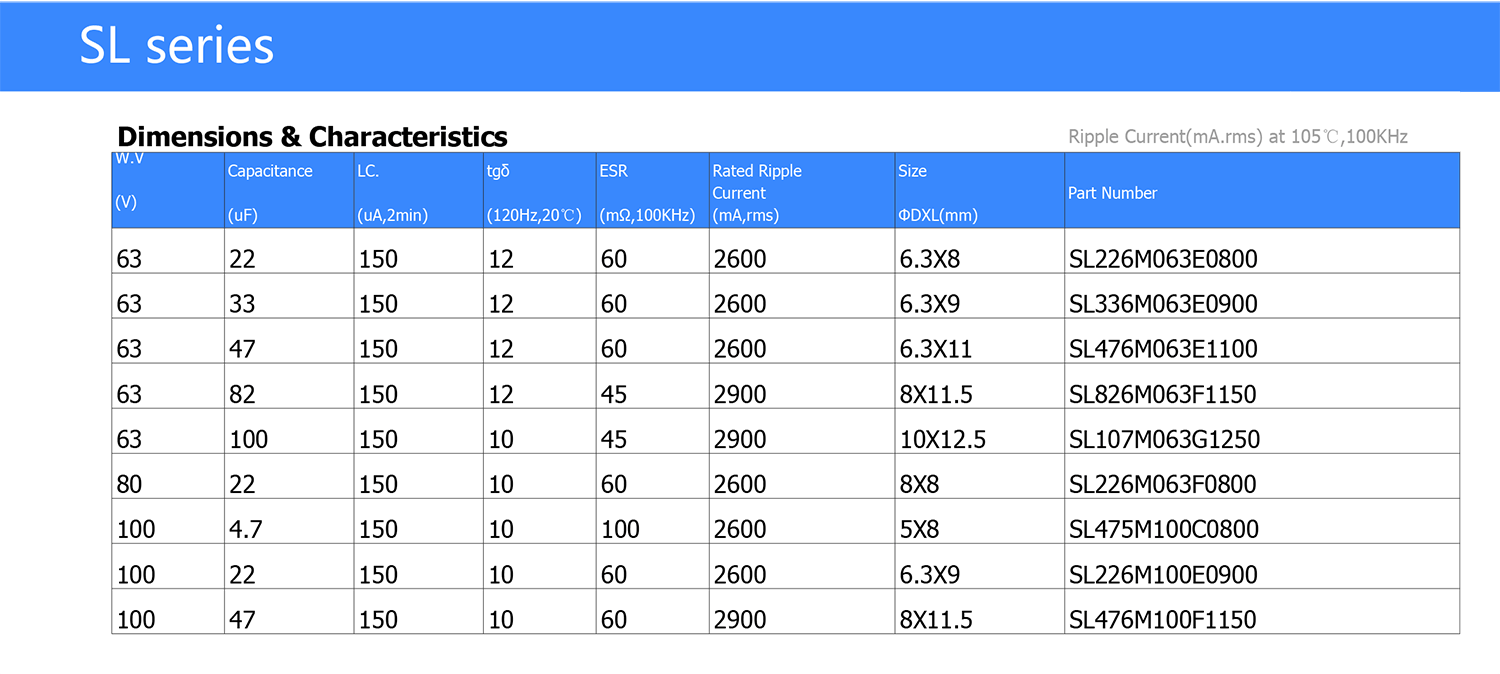1500x674 pixels.
Task: Select part number SL226M063E0800
Action: point(1163,259)
